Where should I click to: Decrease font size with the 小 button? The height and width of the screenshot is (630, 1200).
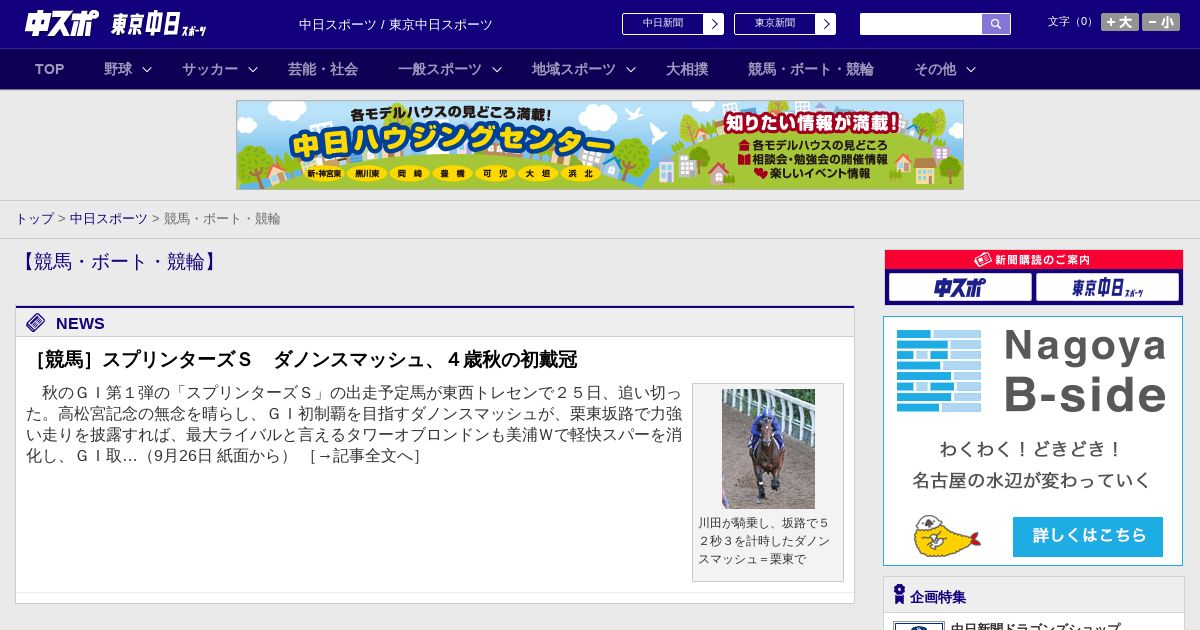1161,22
